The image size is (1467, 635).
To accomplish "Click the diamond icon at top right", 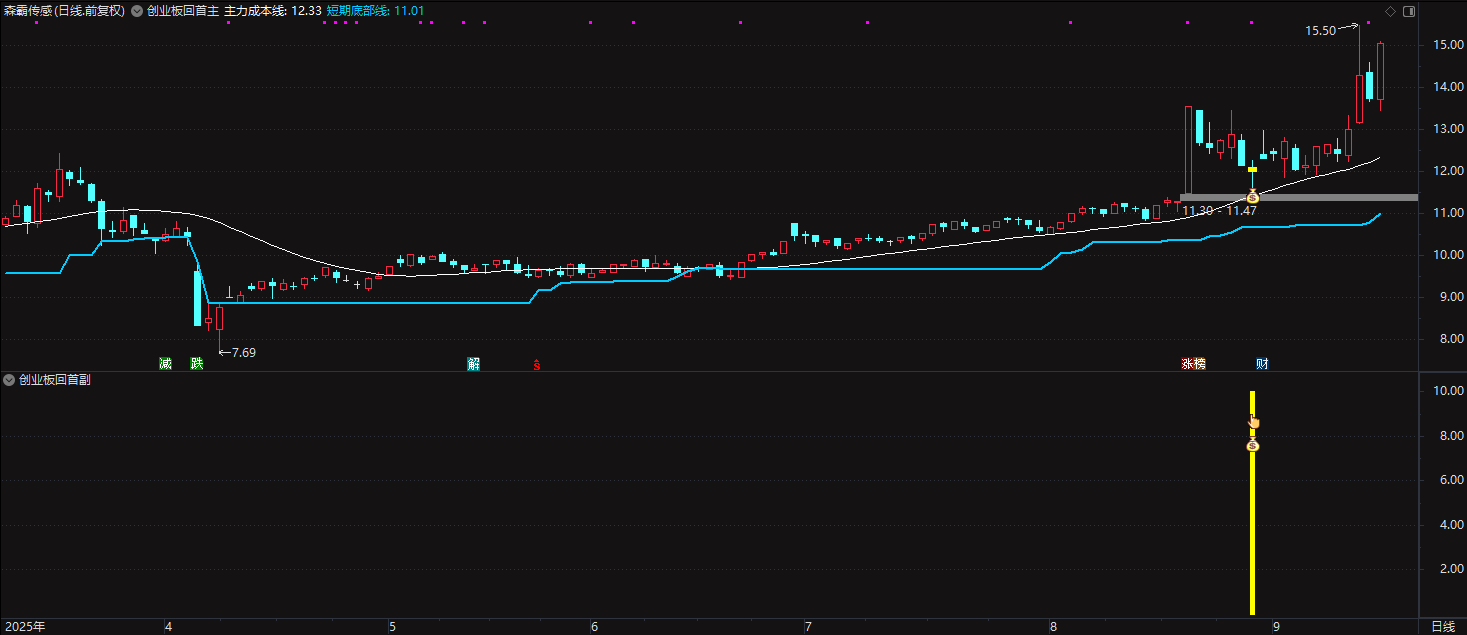I will [x=1389, y=11].
